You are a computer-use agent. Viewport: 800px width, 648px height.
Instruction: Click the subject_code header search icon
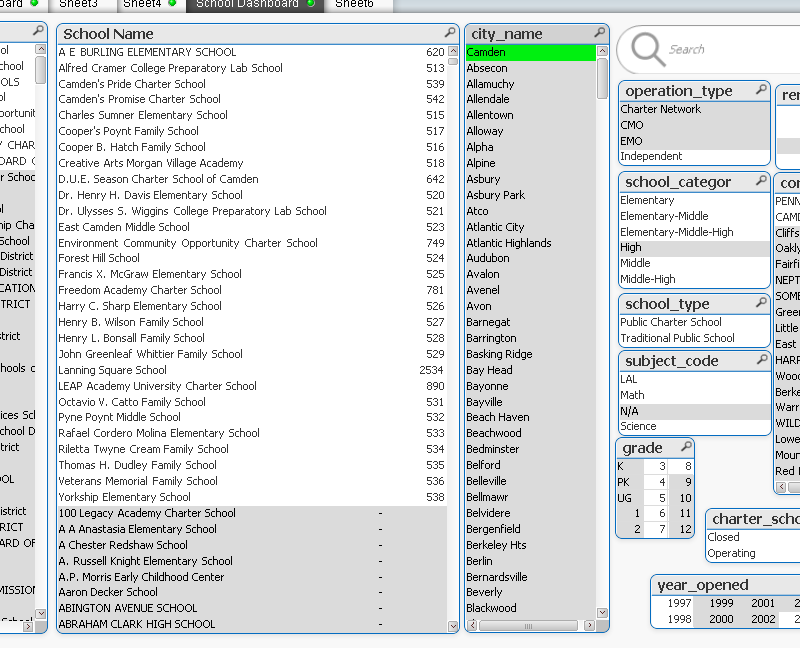(x=760, y=361)
